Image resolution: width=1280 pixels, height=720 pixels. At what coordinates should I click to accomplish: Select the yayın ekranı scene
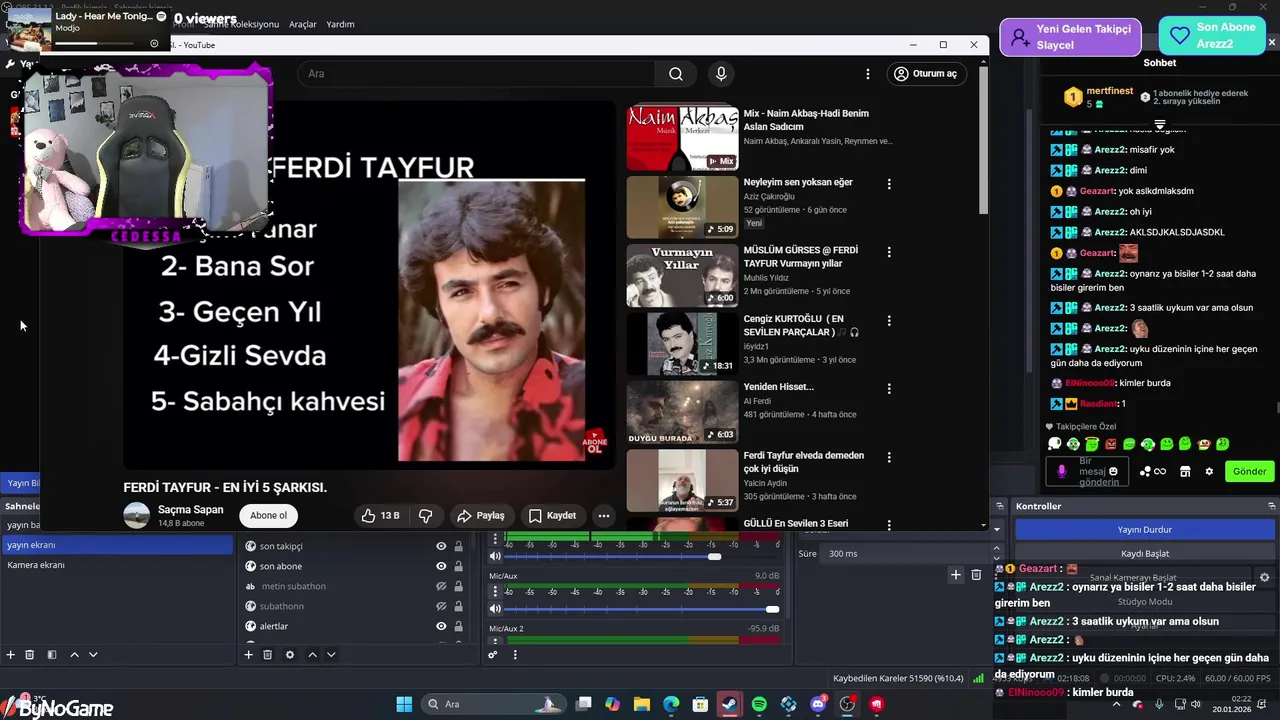[x=117, y=545]
